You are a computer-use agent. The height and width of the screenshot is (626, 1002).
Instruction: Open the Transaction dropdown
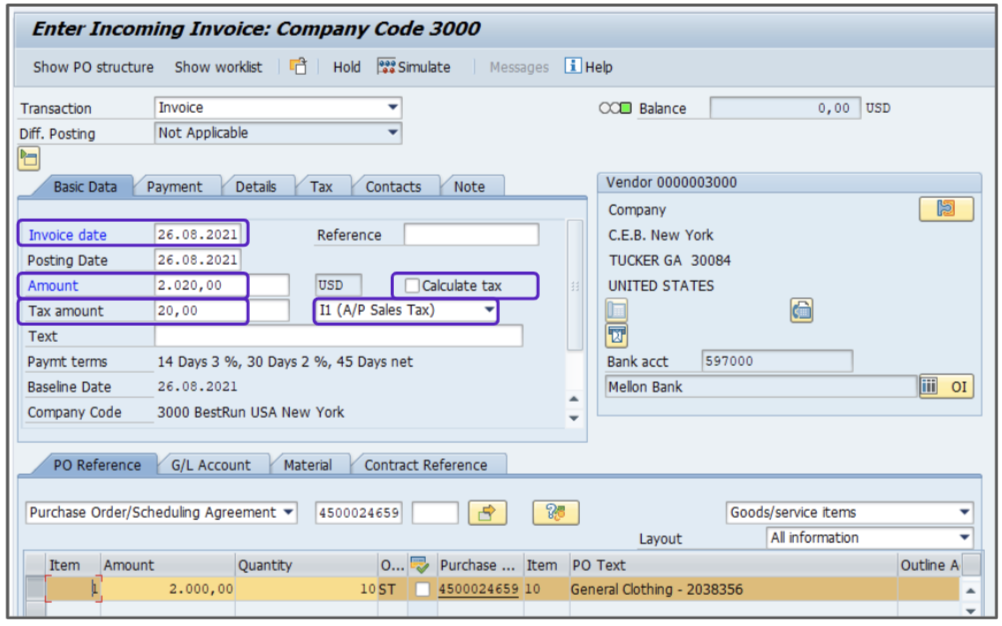click(392, 108)
